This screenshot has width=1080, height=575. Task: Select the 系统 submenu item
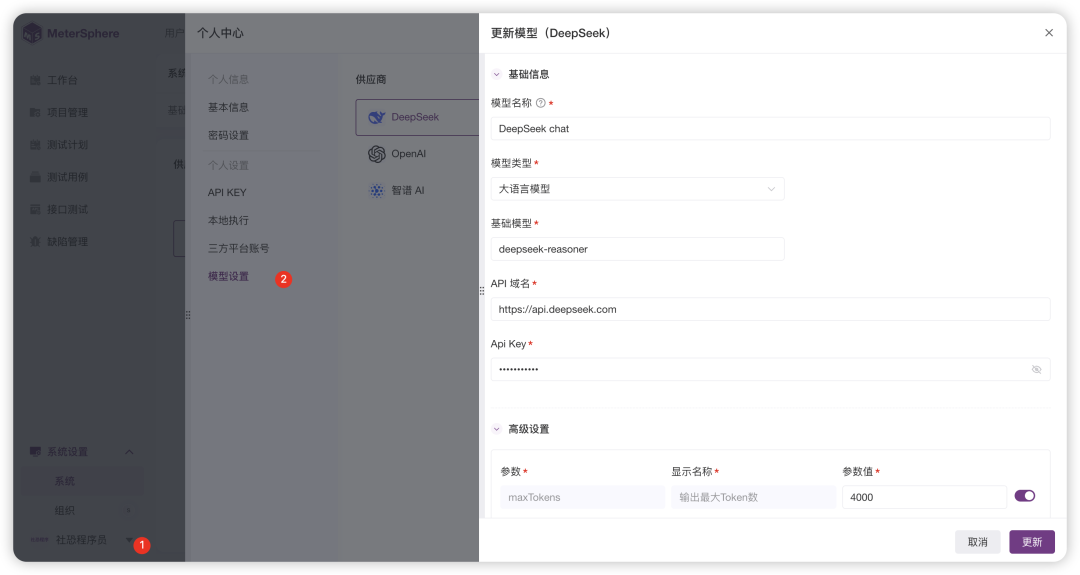64,481
